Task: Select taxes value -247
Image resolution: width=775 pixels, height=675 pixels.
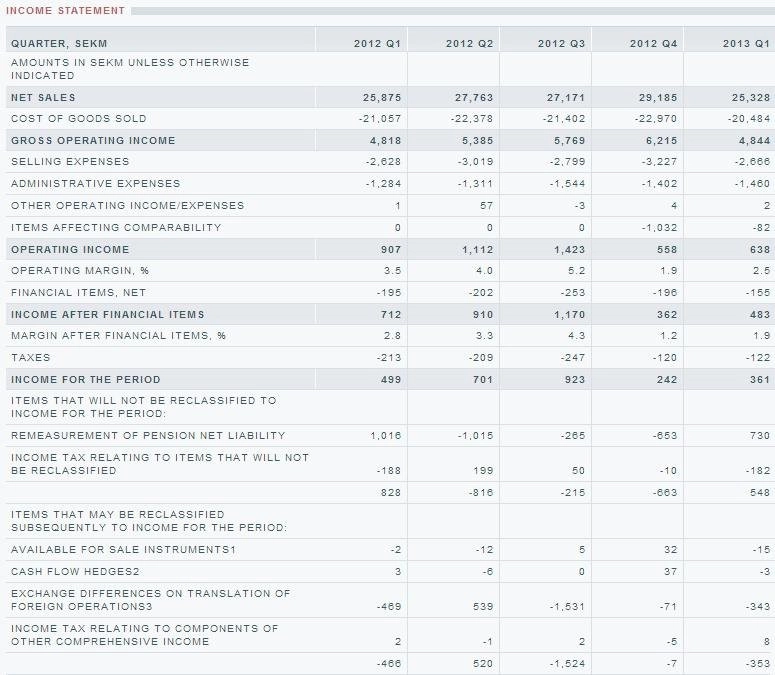Action: coord(573,357)
